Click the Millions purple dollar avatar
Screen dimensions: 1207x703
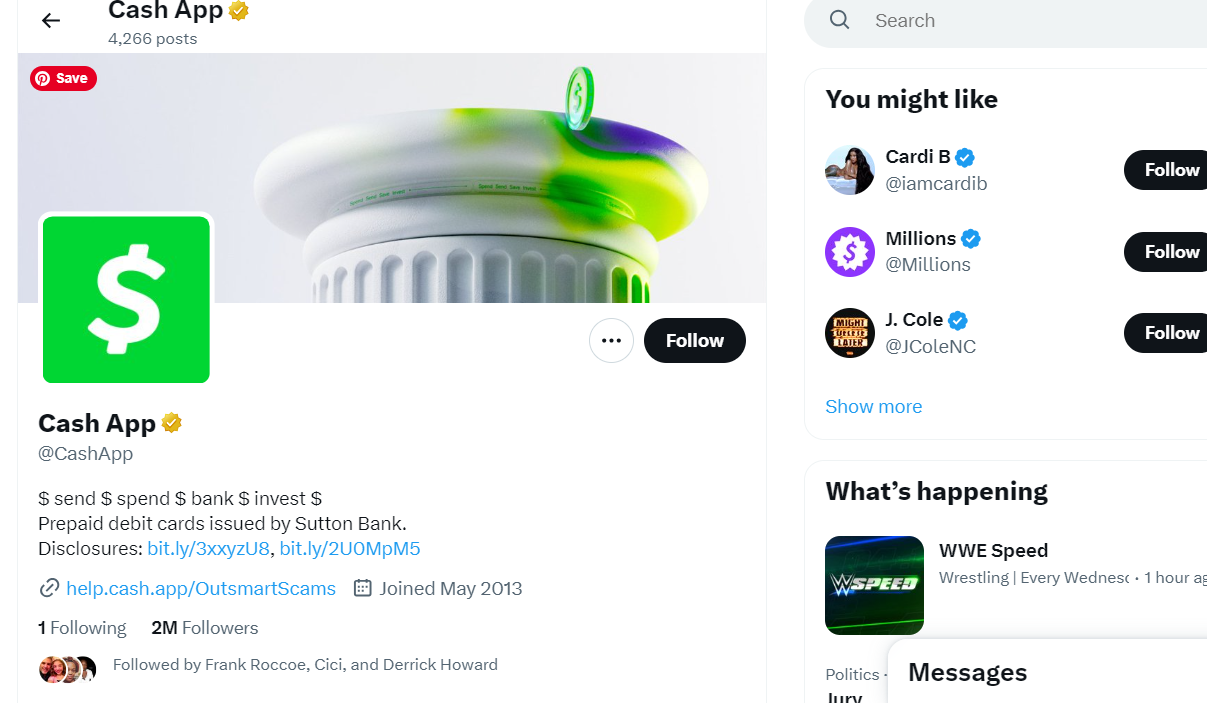[850, 252]
